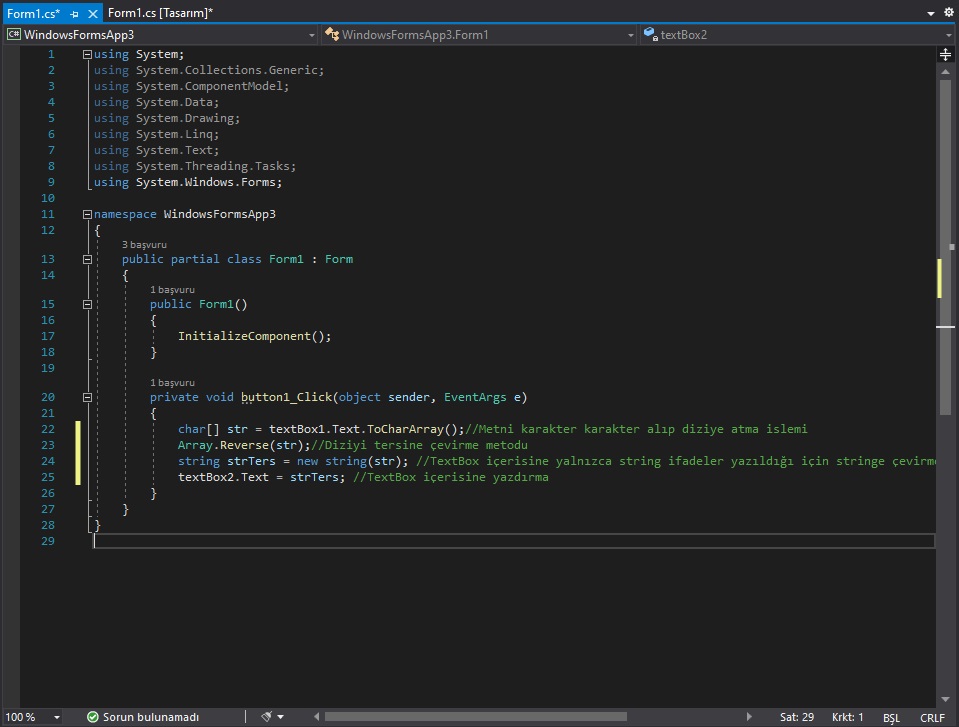The image size is (959, 727).
Task: Switch to the Form1.cs [Tasarım] tab
Action: 160,13
